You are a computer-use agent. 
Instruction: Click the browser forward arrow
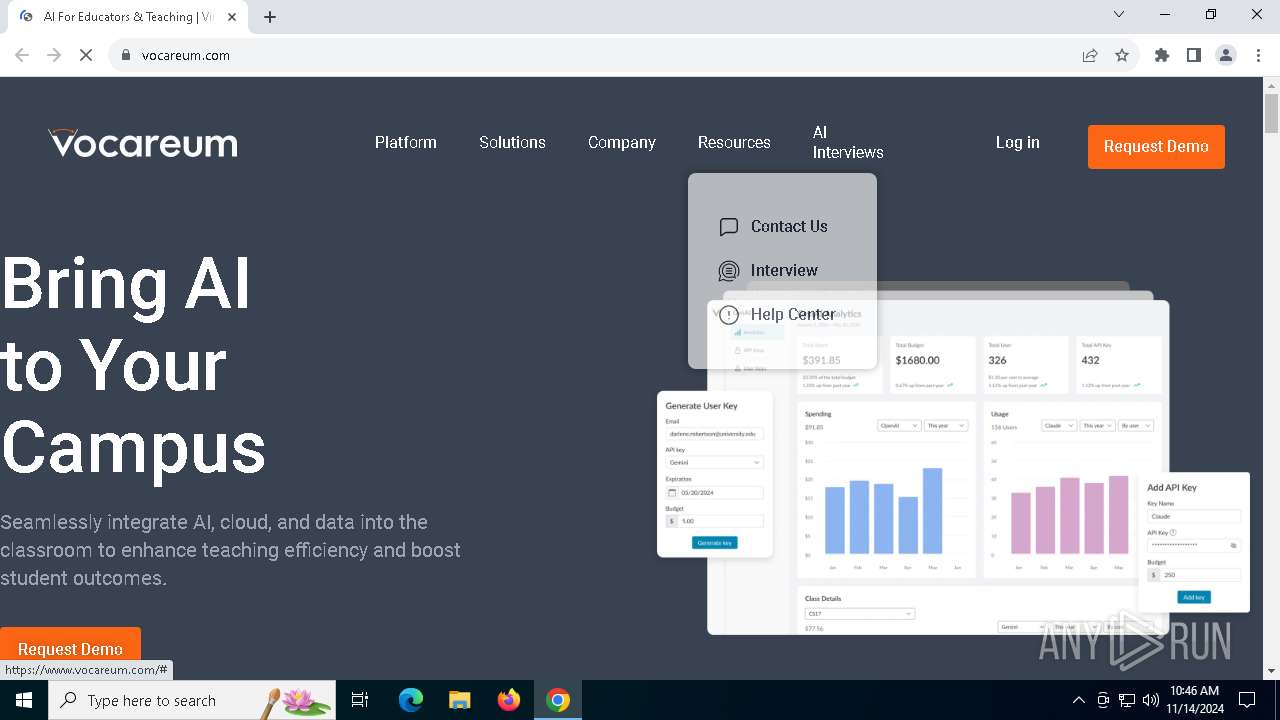point(54,55)
